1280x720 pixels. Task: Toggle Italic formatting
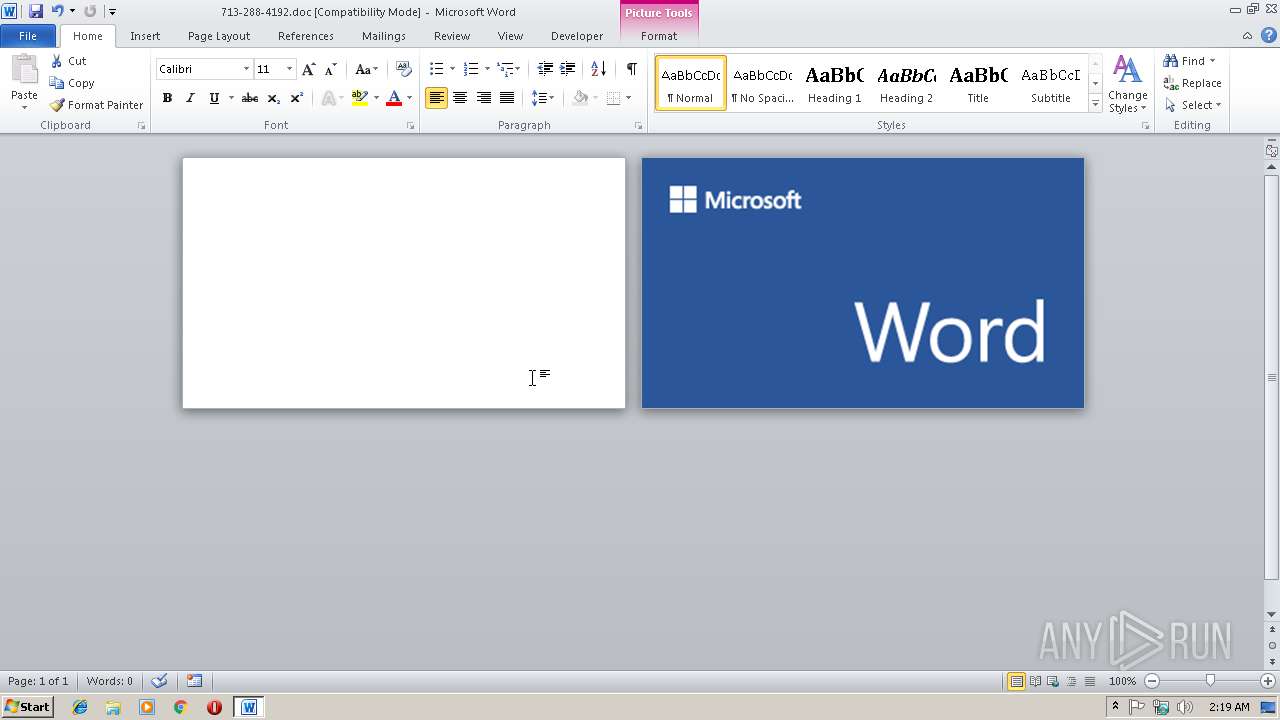(x=190, y=98)
